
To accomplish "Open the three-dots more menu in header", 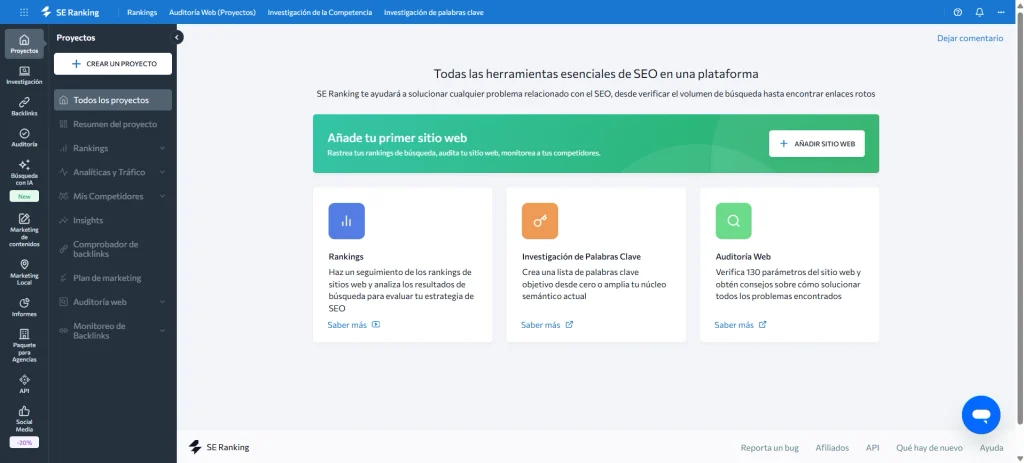I will (1001, 12).
